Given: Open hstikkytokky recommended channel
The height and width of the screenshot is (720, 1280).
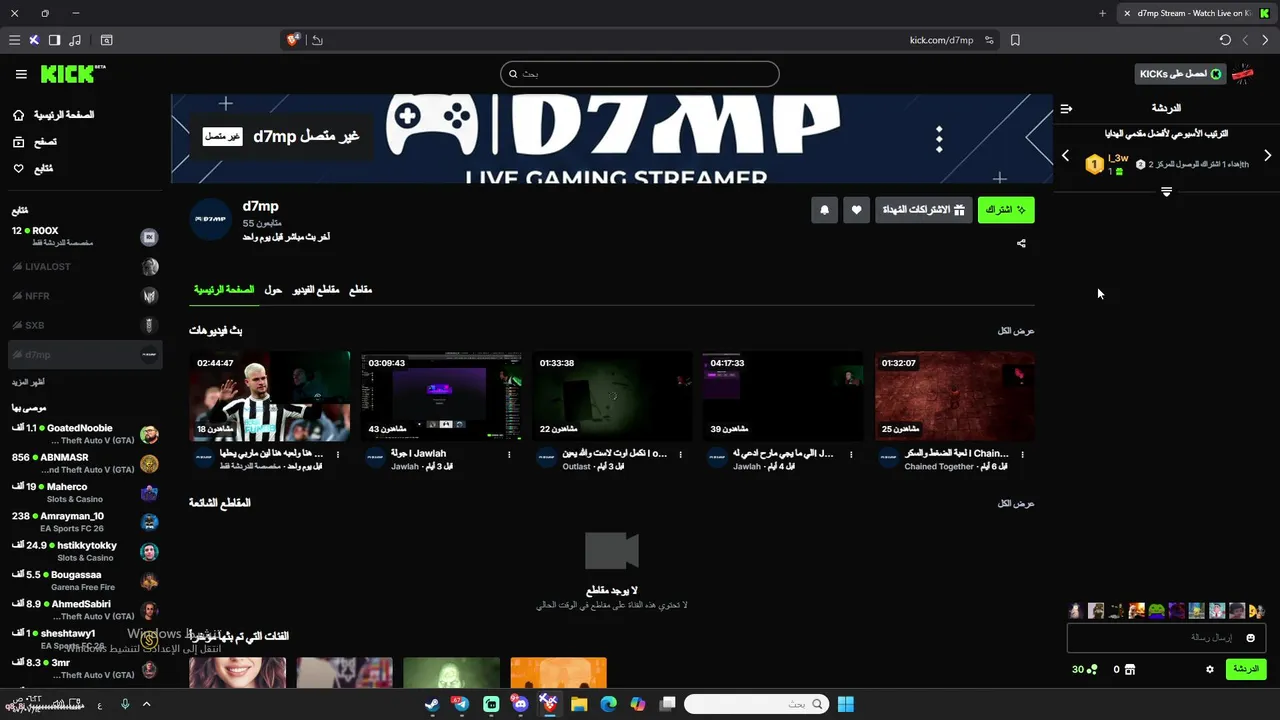Looking at the screenshot, I should click(84, 551).
